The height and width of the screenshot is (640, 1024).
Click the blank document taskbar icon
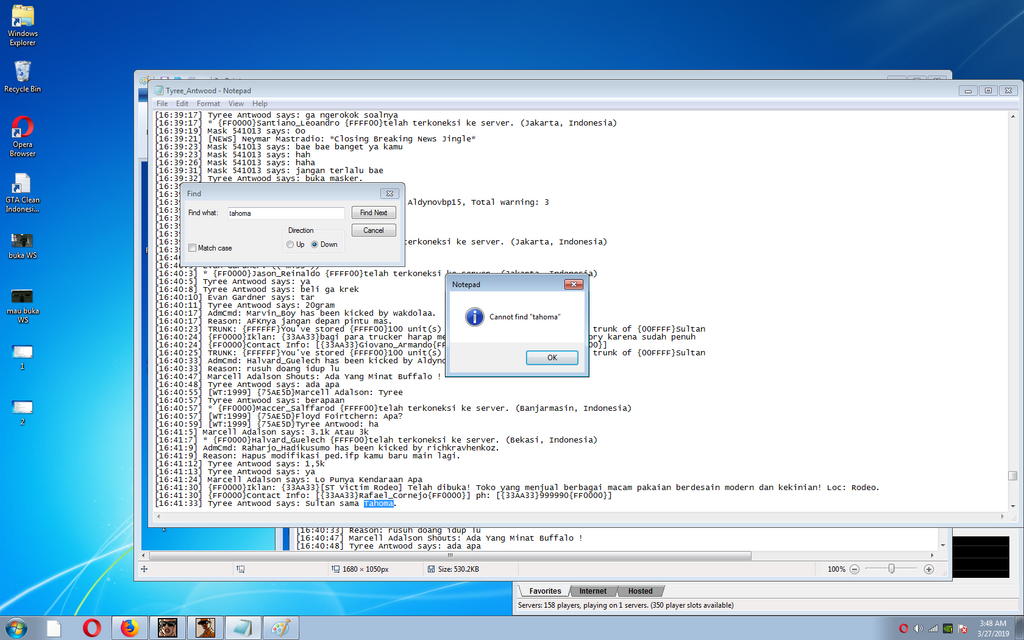[x=54, y=628]
